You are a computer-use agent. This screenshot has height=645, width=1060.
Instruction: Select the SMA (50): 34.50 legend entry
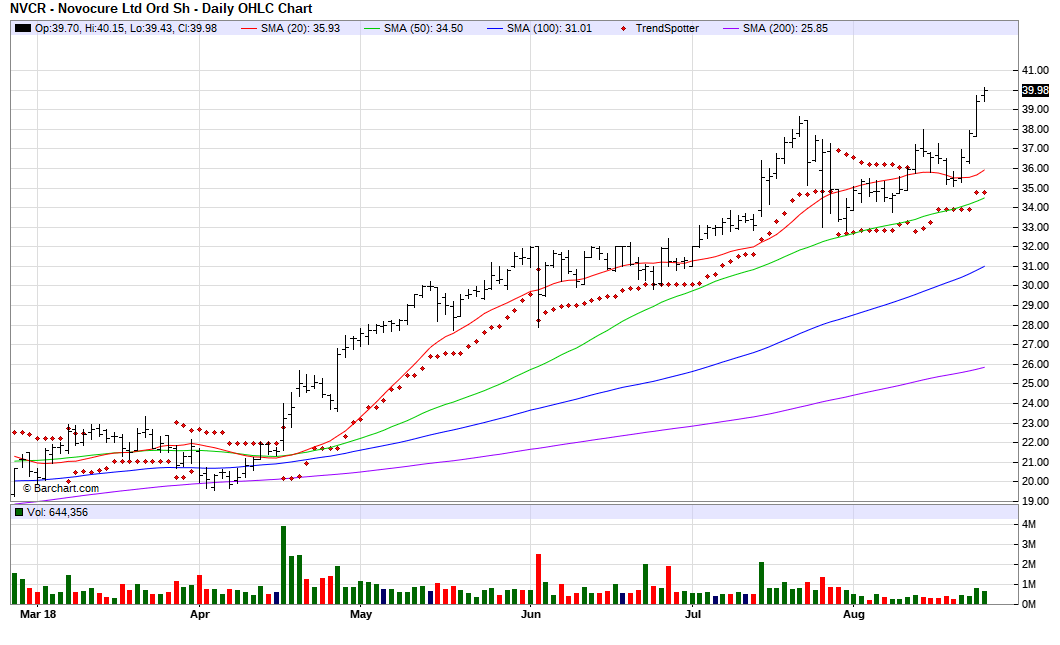(x=413, y=28)
